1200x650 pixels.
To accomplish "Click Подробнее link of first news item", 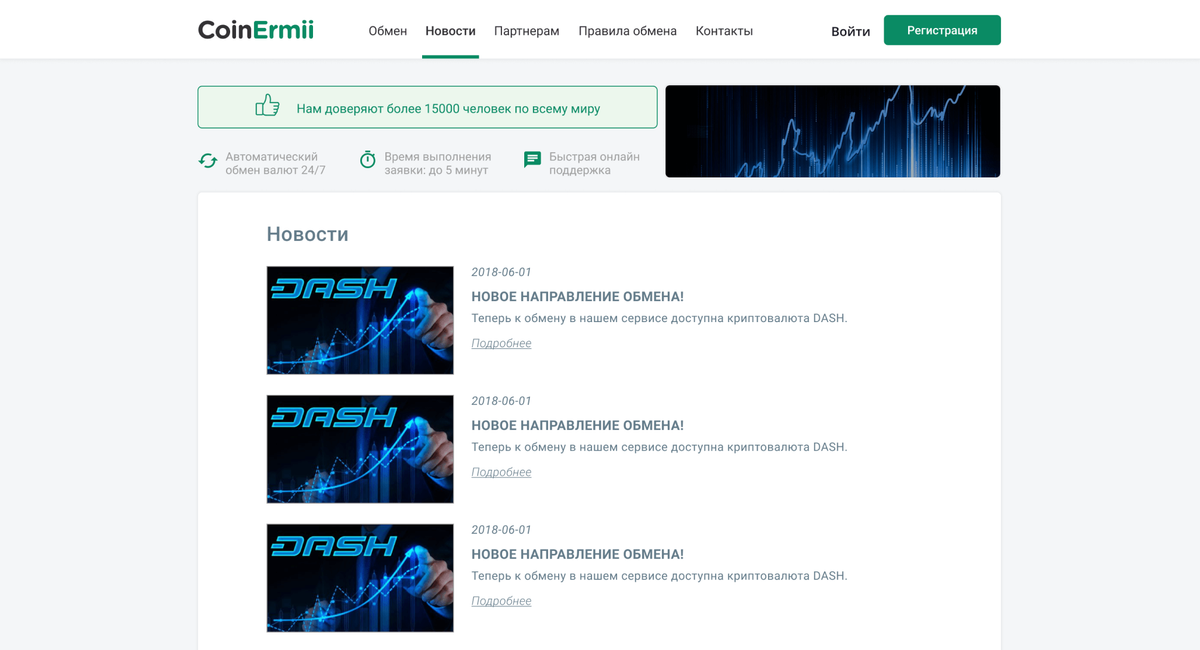I will click(x=501, y=343).
